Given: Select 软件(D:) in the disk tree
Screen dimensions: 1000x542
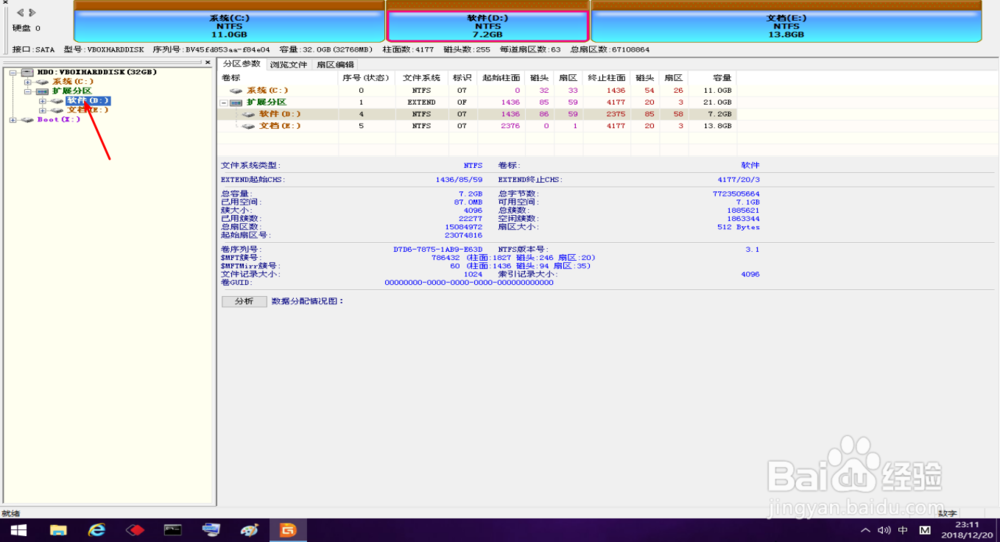Looking at the screenshot, I should tap(88, 101).
